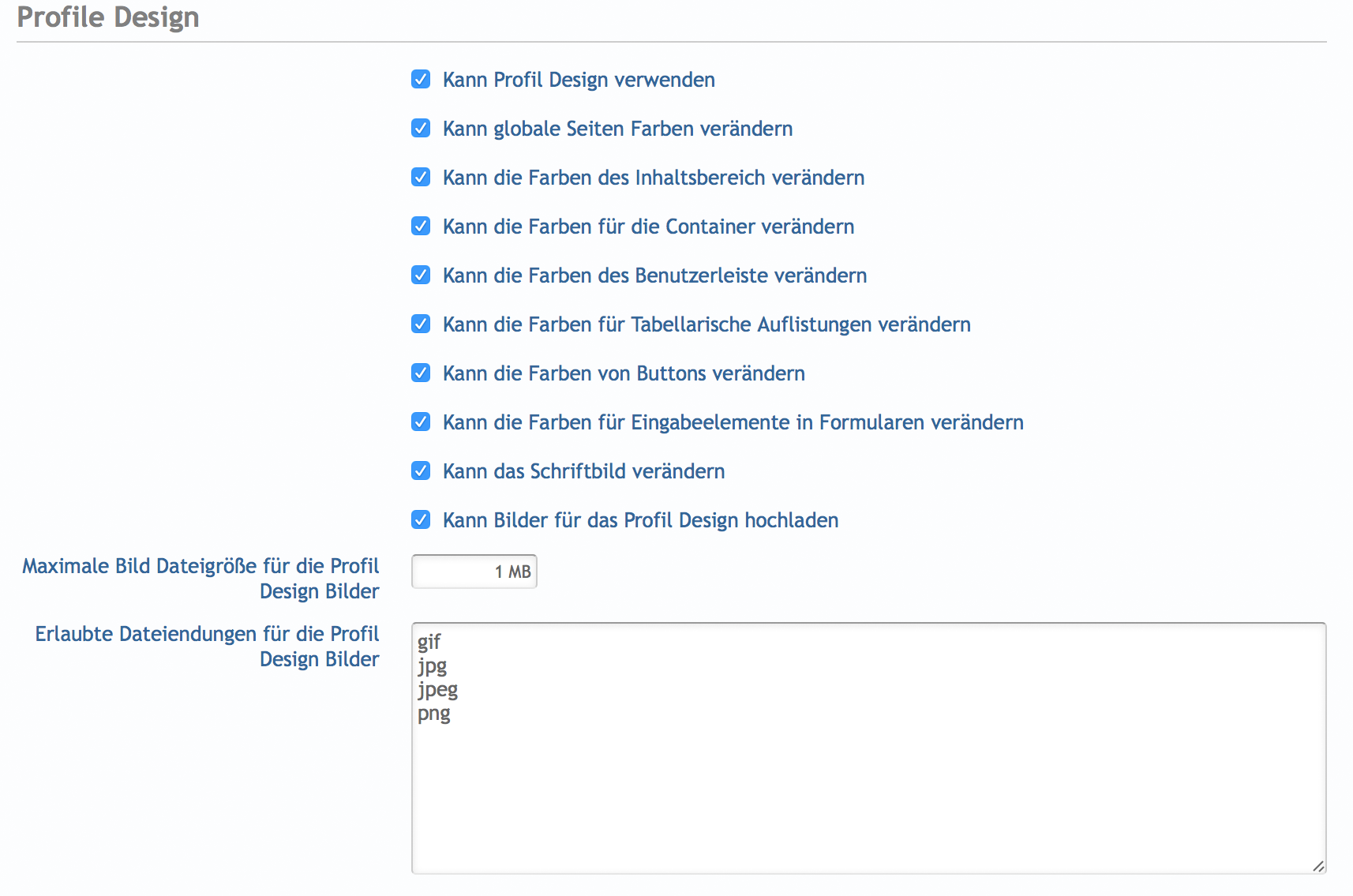1353x896 pixels.
Task: Toggle the Eingabeelemente in Formularen checkbox
Action: pos(421,422)
